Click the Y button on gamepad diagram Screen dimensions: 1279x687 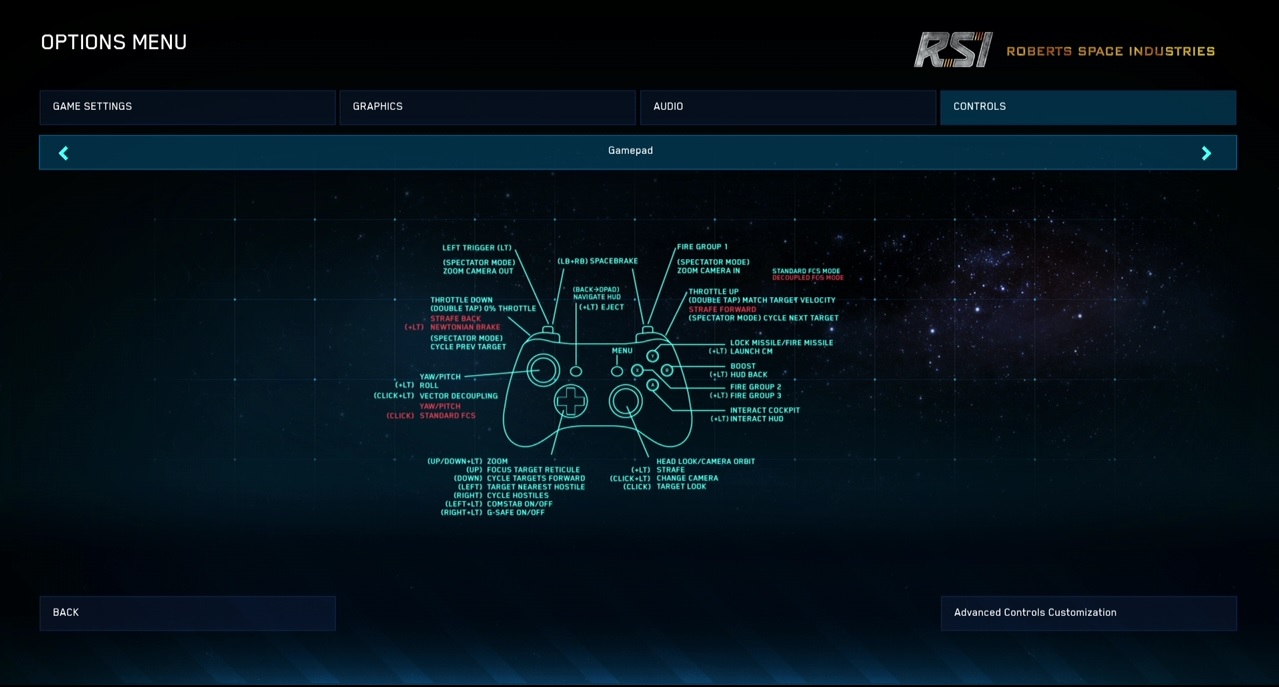pos(652,356)
